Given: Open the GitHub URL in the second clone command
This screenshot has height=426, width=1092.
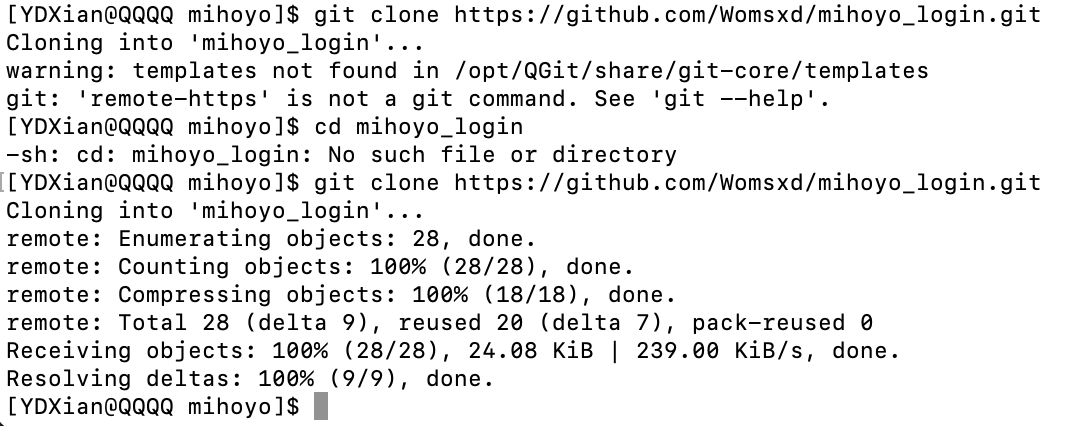Looking at the screenshot, I should (x=747, y=182).
